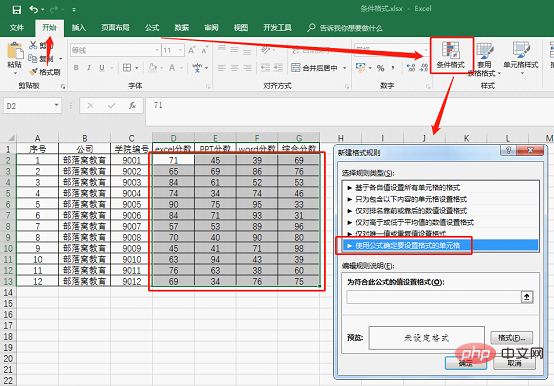The width and height of the screenshot is (554, 386).
Task: Click the Format (格式) button in dialog
Action: (x=511, y=338)
